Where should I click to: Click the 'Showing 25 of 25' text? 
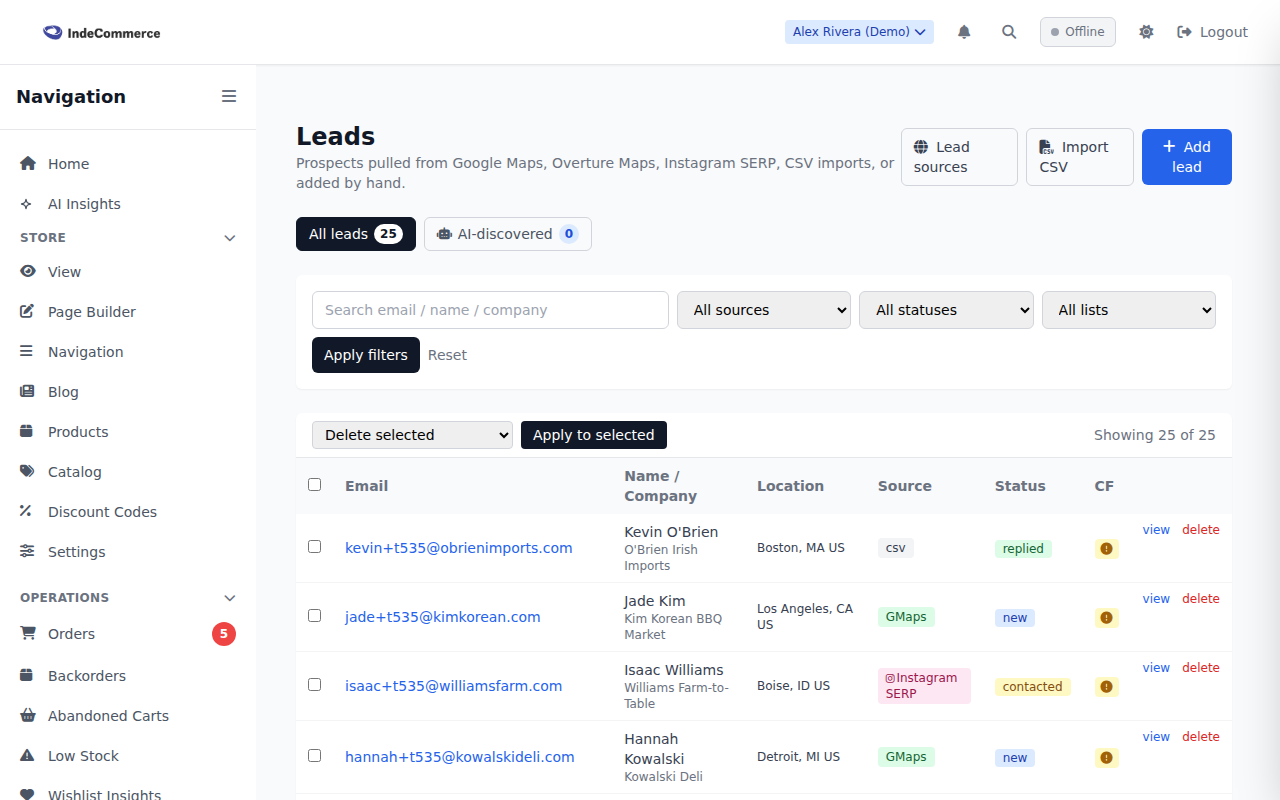point(1155,435)
